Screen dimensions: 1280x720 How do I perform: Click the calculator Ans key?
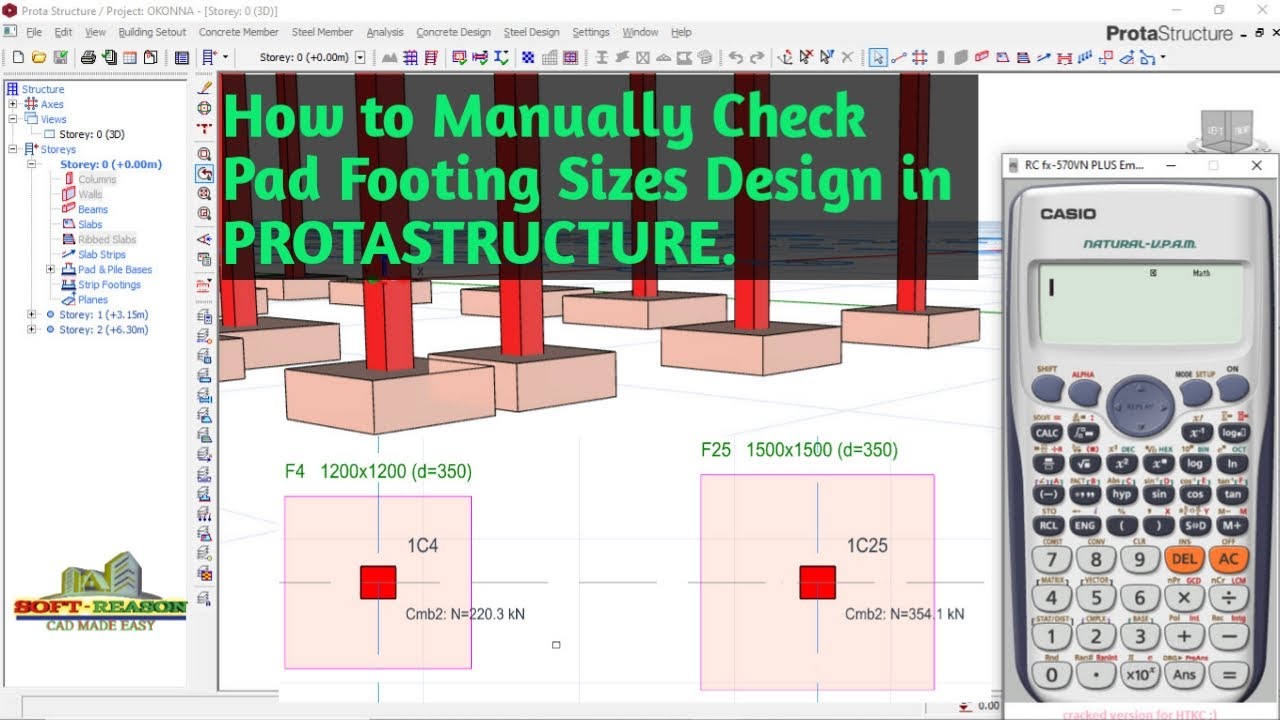[x=1183, y=673]
